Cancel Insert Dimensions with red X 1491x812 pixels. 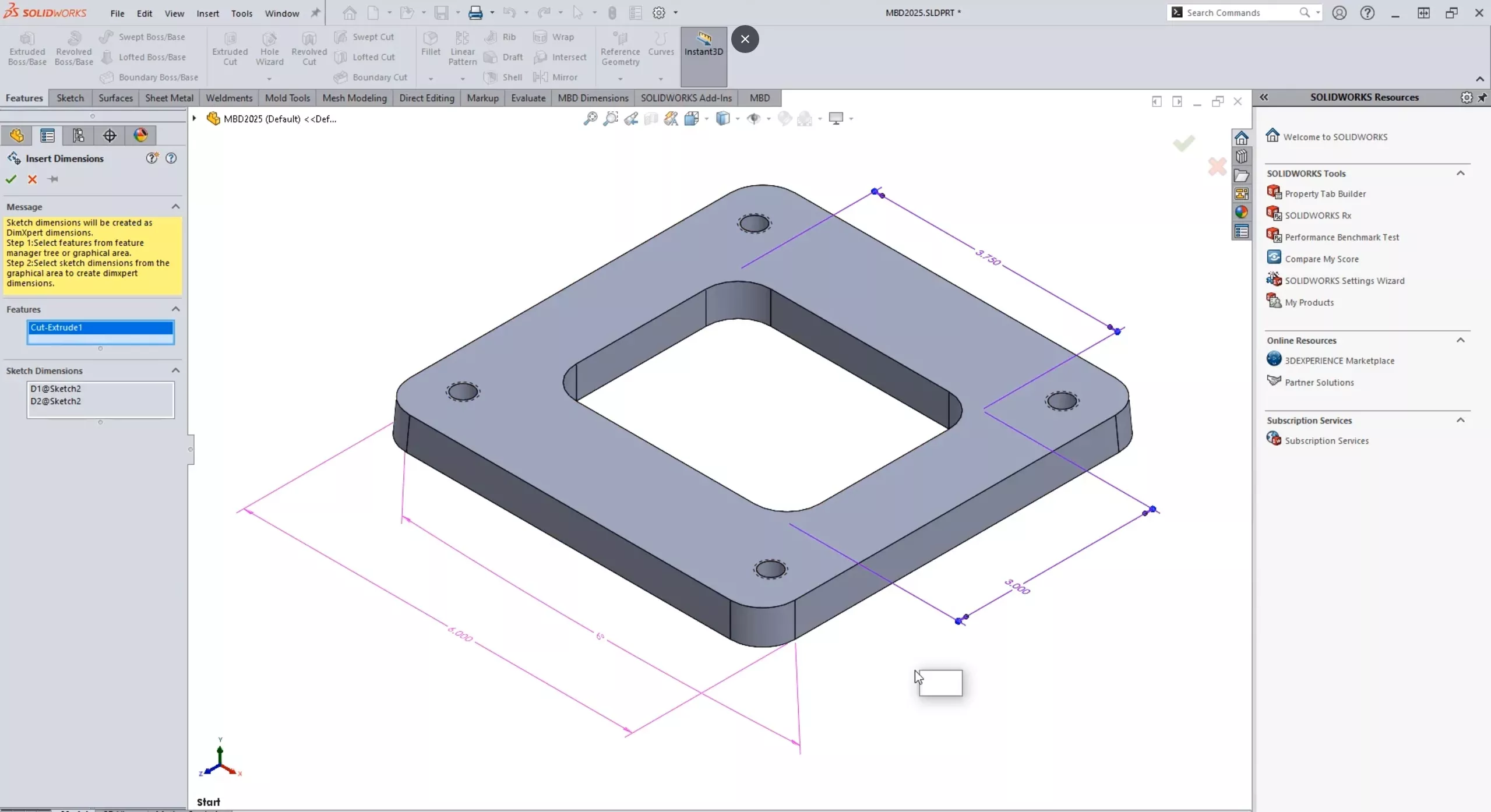tap(32, 179)
